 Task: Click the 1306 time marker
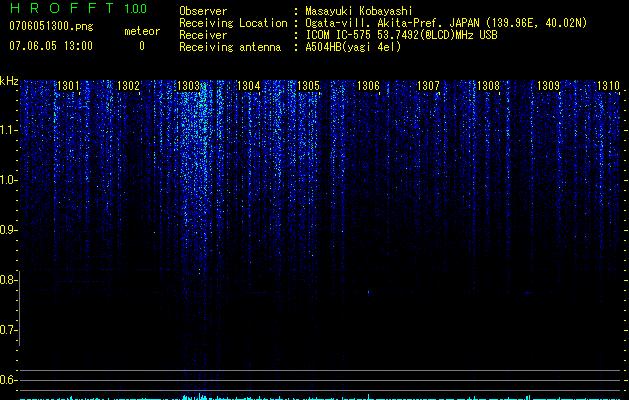(368, 86)
